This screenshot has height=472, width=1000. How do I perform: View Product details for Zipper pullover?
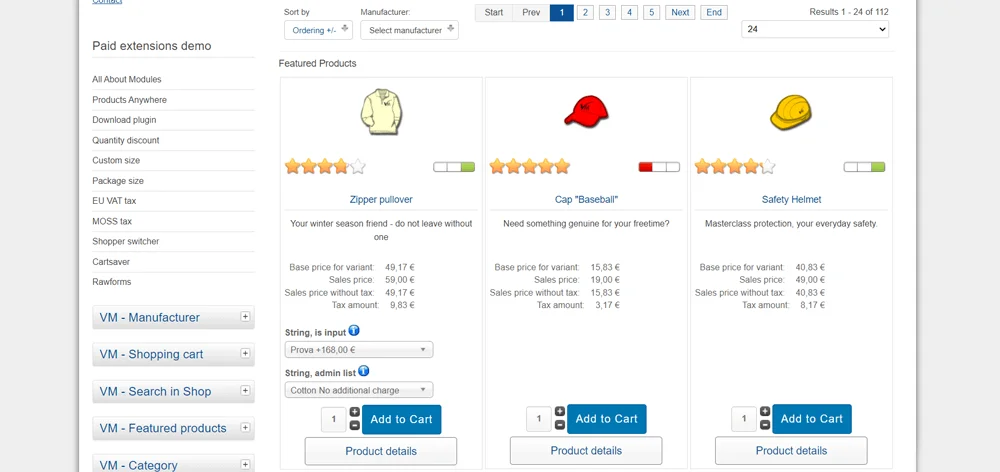point(381,451)
